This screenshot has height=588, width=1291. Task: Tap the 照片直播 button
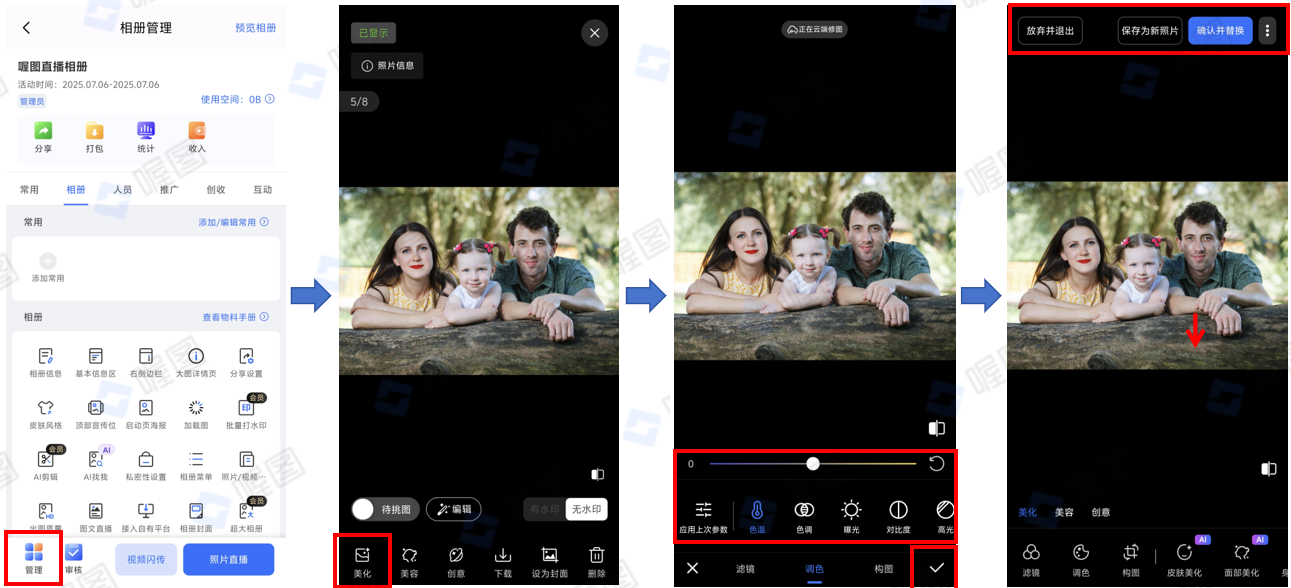[228, 560]
